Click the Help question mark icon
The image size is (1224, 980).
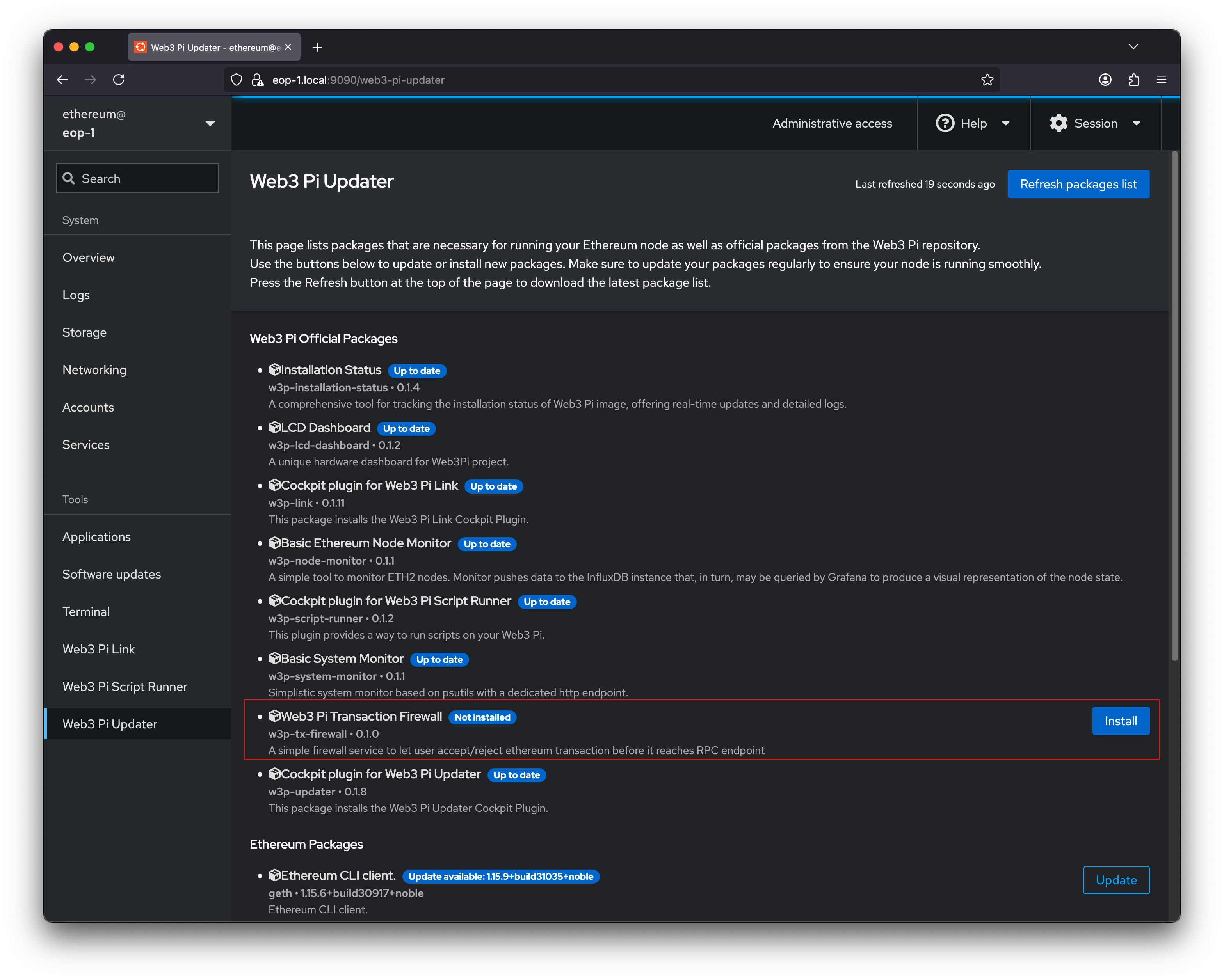pyautogui.click(x=945, y=123)
